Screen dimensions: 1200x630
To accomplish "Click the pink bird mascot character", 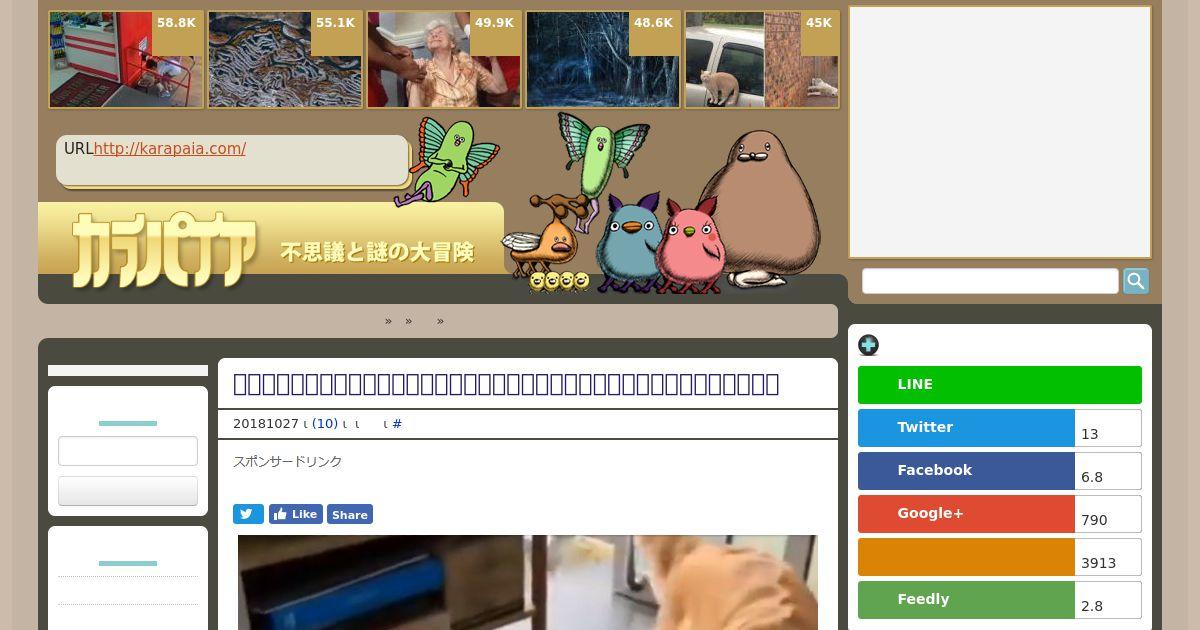I will pyautogui.click(x=688, y=245).
